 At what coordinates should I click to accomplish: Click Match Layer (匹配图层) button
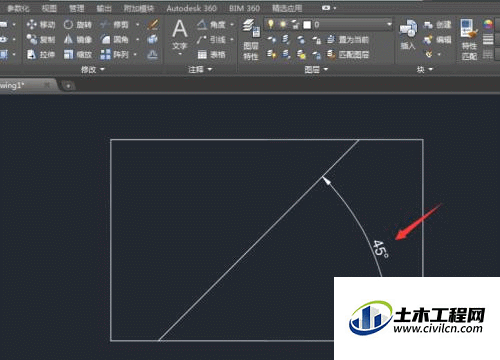tap(347, 54)
